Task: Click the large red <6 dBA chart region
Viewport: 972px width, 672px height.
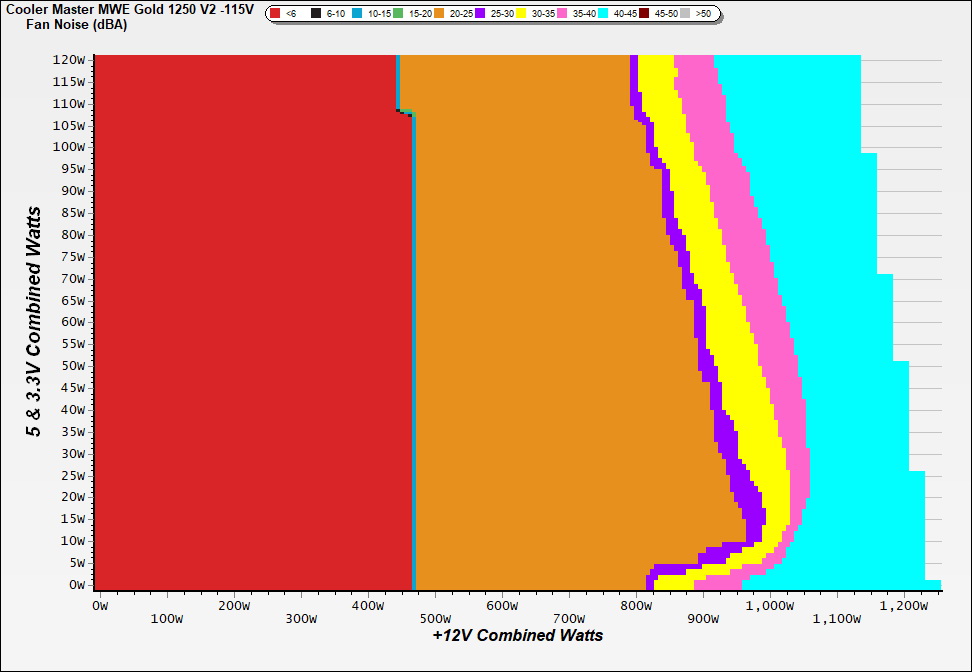Action: (x=245, y=320)
